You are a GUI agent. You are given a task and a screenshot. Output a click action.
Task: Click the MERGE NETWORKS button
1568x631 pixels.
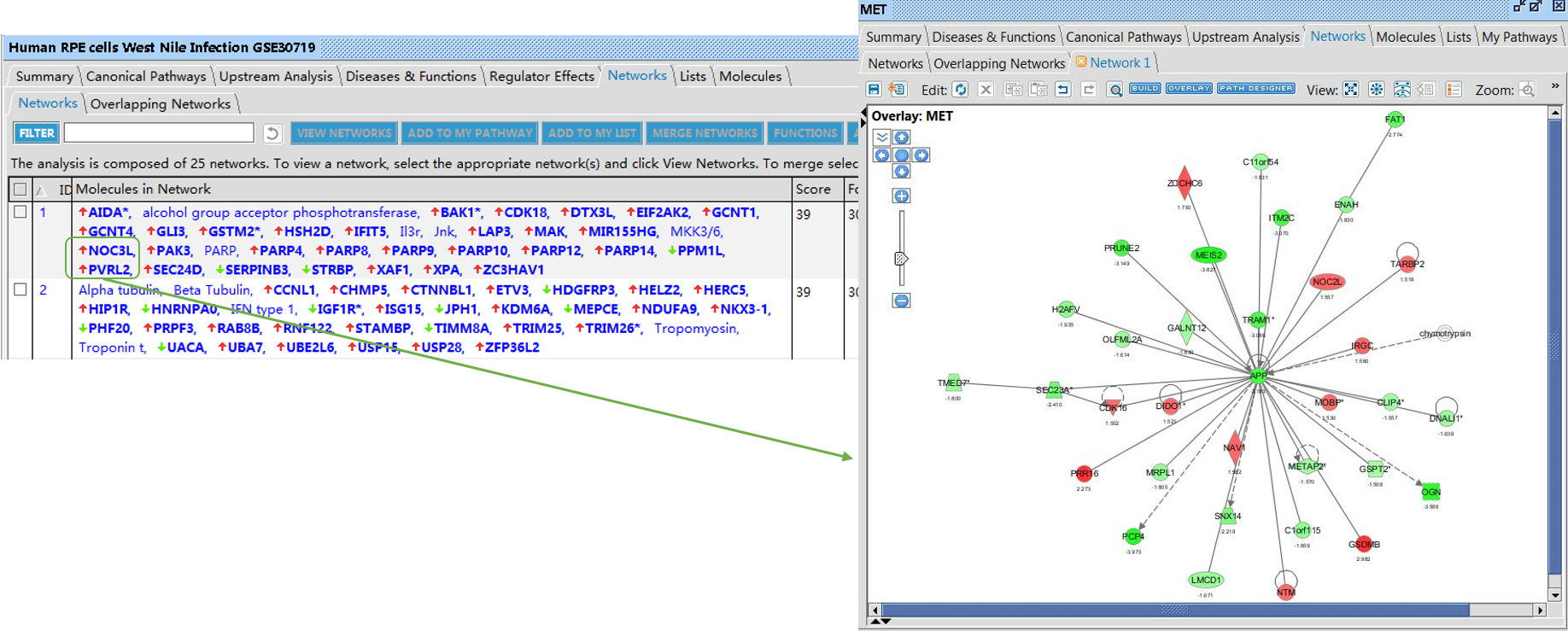(x=705, y=133)
